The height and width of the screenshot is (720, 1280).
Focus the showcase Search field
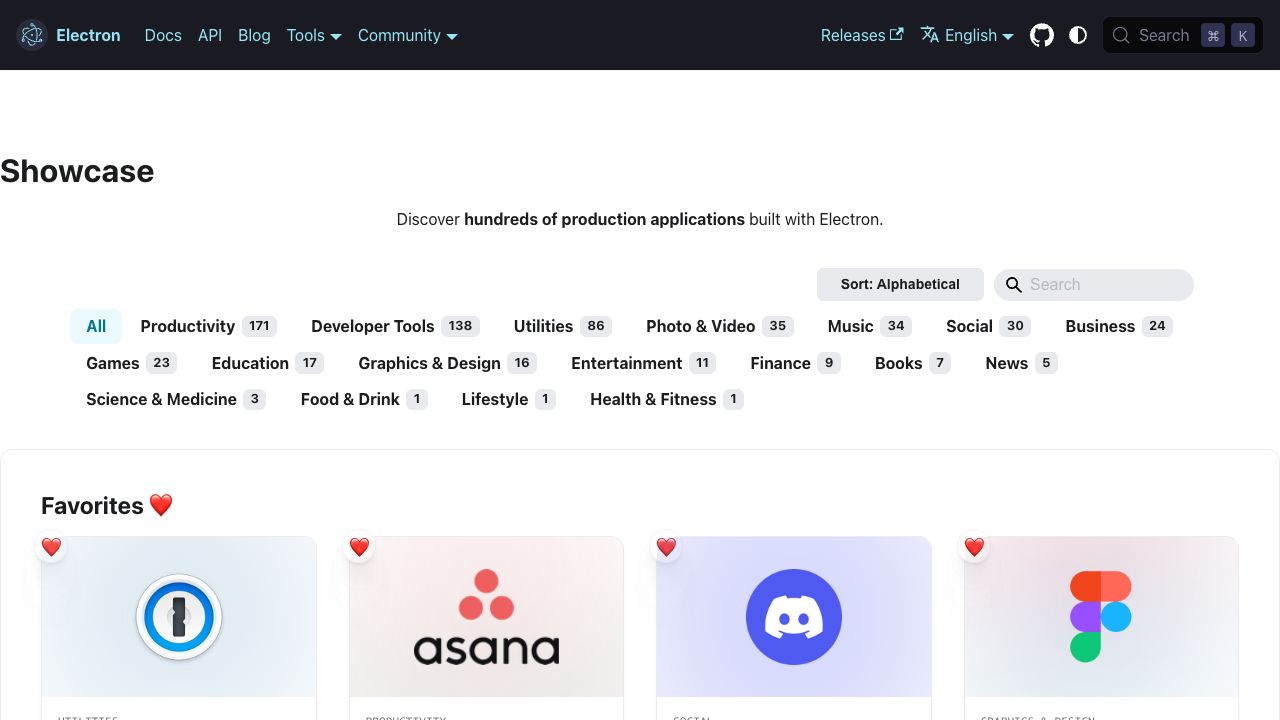click(x=1094, y=284)
